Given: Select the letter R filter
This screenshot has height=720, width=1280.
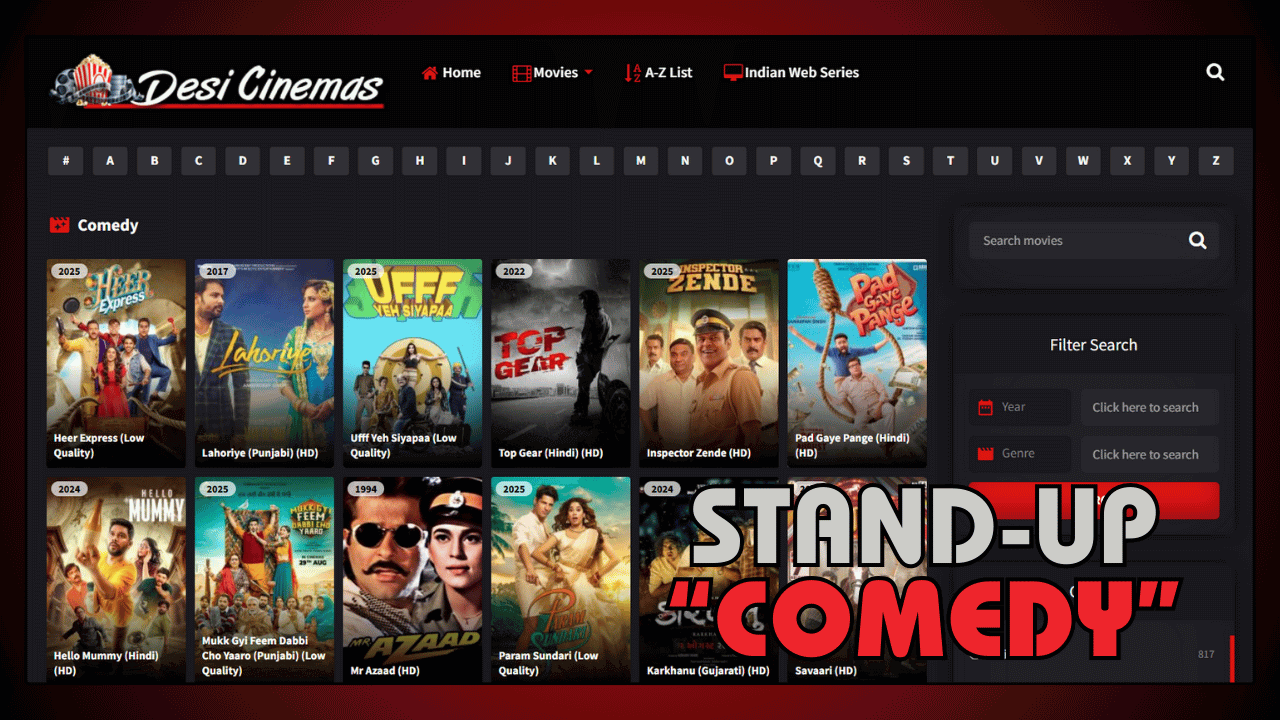Looking at the screenshot, I should [861, 161].
